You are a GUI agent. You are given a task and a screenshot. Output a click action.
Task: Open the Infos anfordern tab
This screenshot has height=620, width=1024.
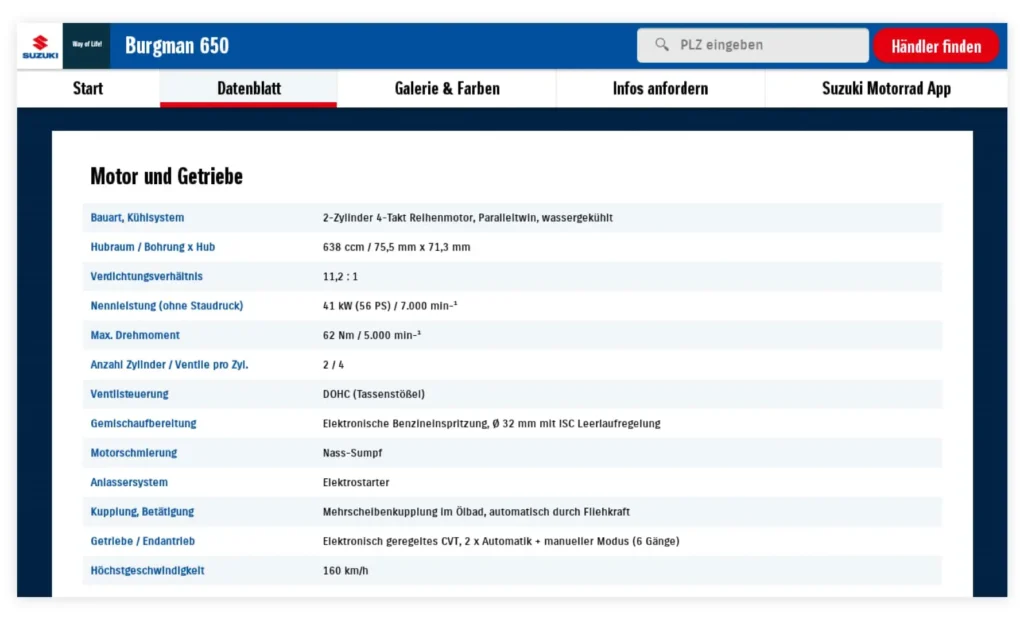point(660,88)
